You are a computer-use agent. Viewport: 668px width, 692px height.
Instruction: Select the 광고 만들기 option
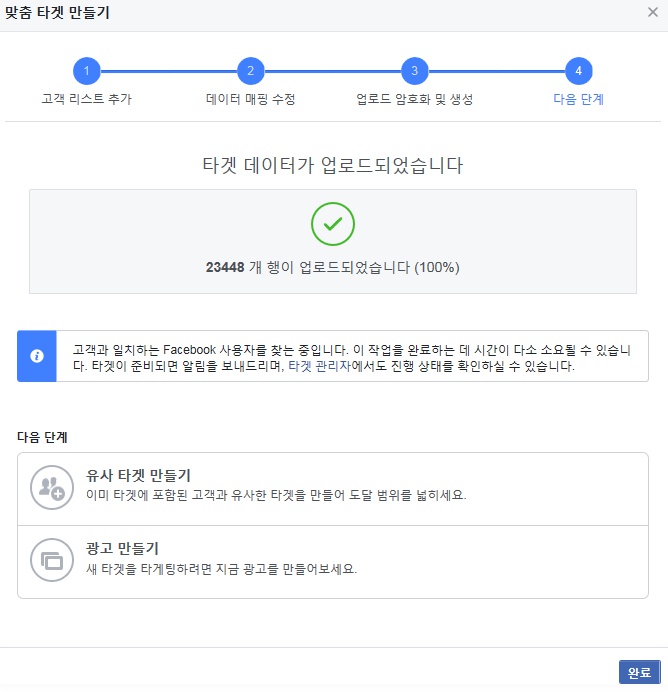tap(333, 562)
